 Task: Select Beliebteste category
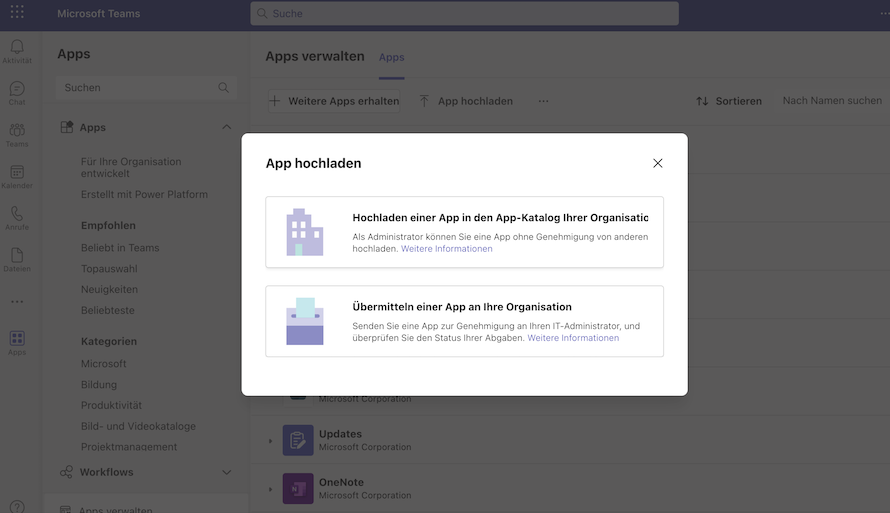click(107, 310)
